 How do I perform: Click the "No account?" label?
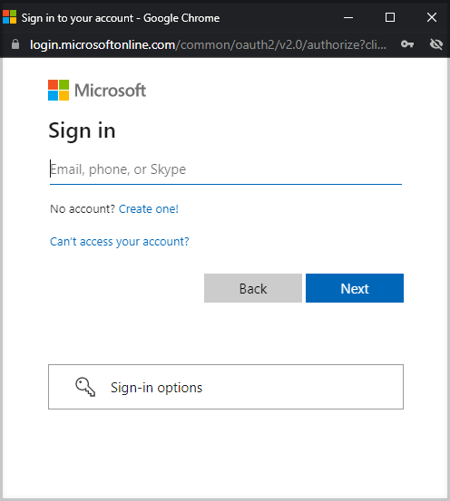coord(82,209)
